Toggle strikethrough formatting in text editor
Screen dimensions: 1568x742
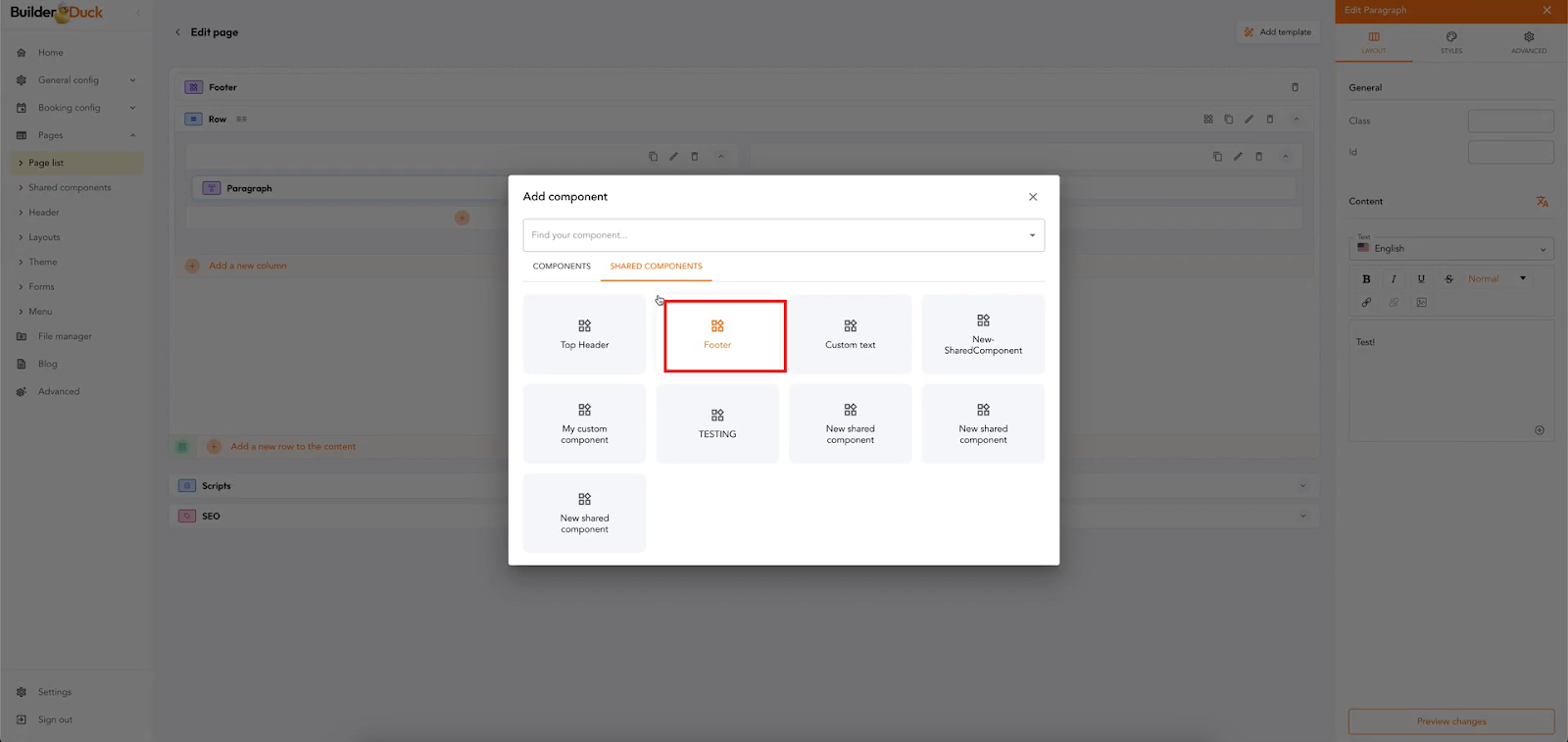(x=1448, y=279)
